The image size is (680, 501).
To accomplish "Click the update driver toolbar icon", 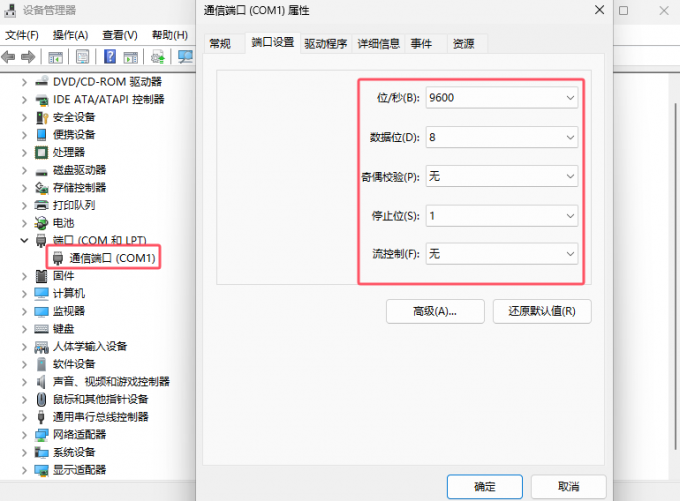I will [x=158, y=57].
